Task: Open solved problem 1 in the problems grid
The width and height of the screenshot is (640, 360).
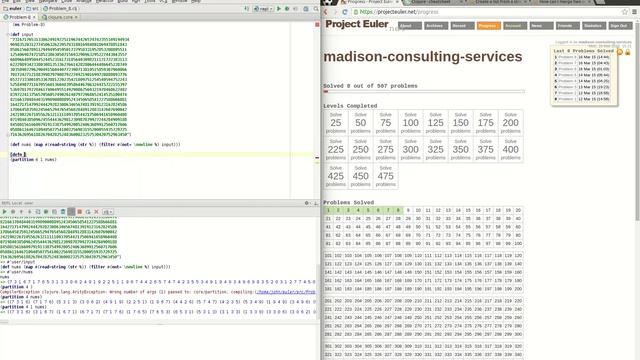Action: tap(328, 210)
